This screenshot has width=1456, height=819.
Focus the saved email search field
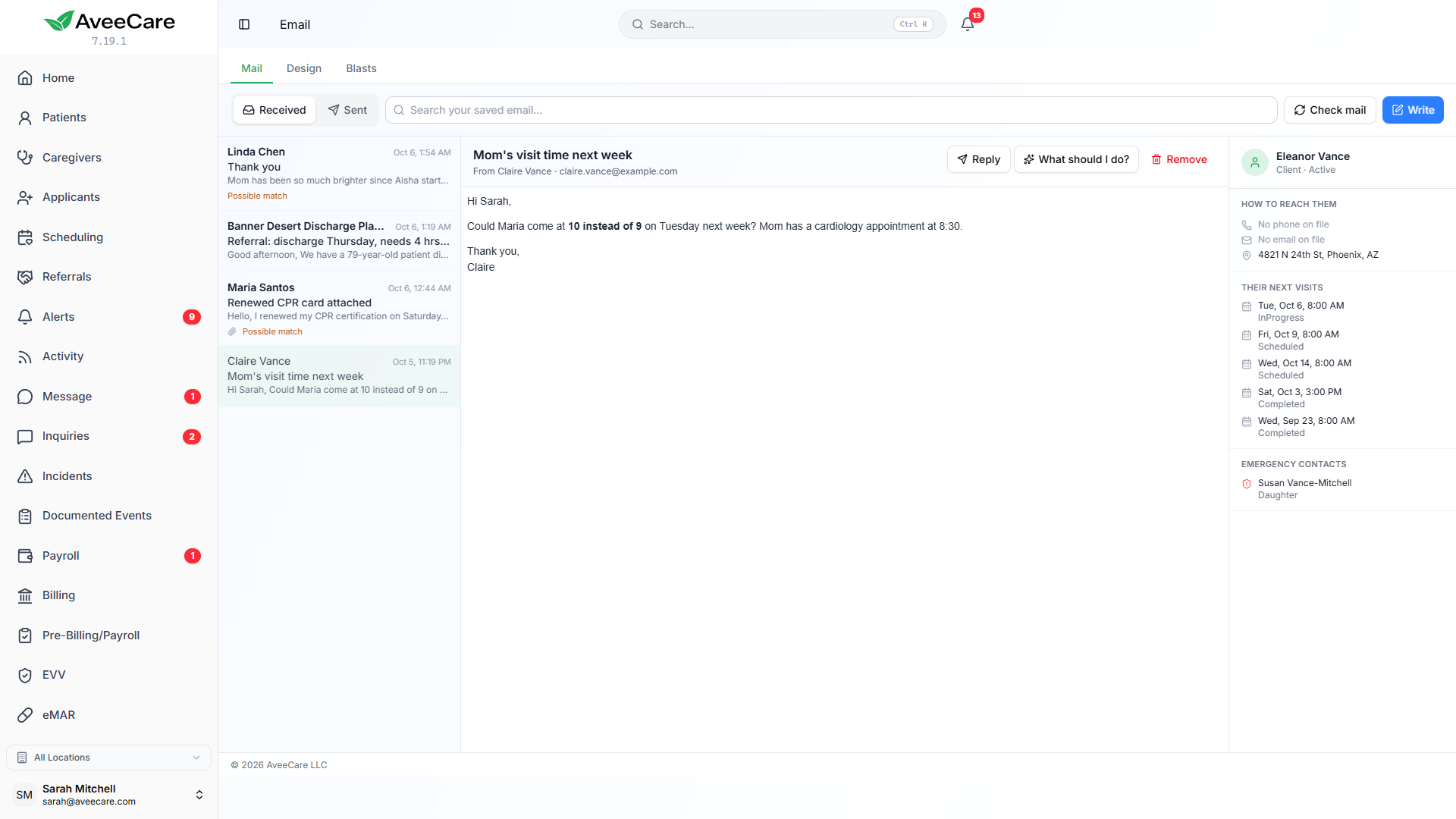(x=831, y=110)
